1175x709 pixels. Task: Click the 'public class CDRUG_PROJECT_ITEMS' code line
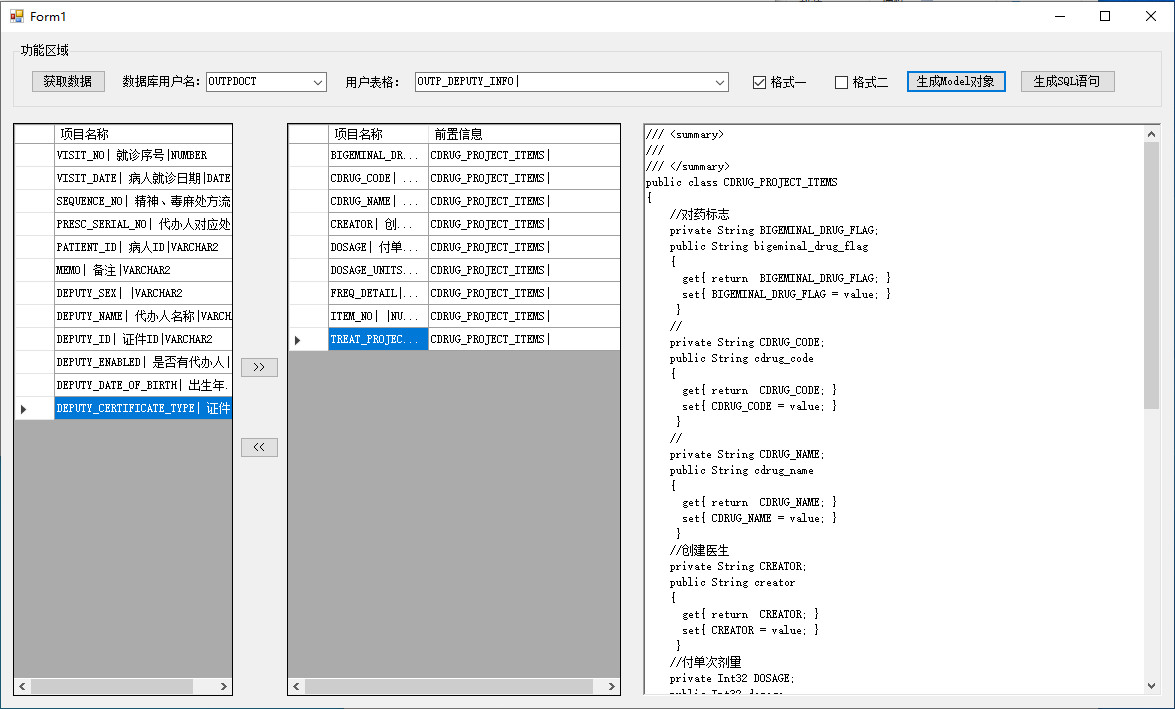click(742, 182)
